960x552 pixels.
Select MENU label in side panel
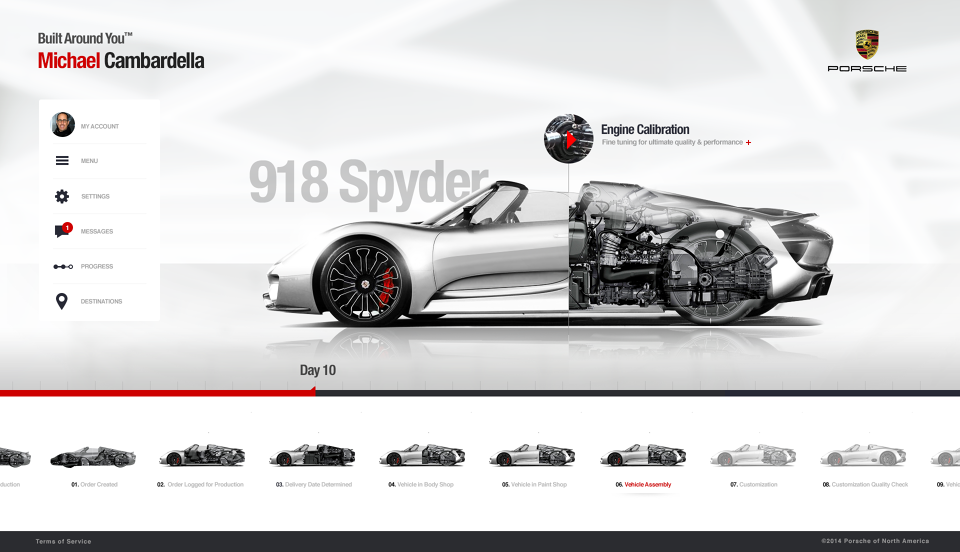click(89, 161)
